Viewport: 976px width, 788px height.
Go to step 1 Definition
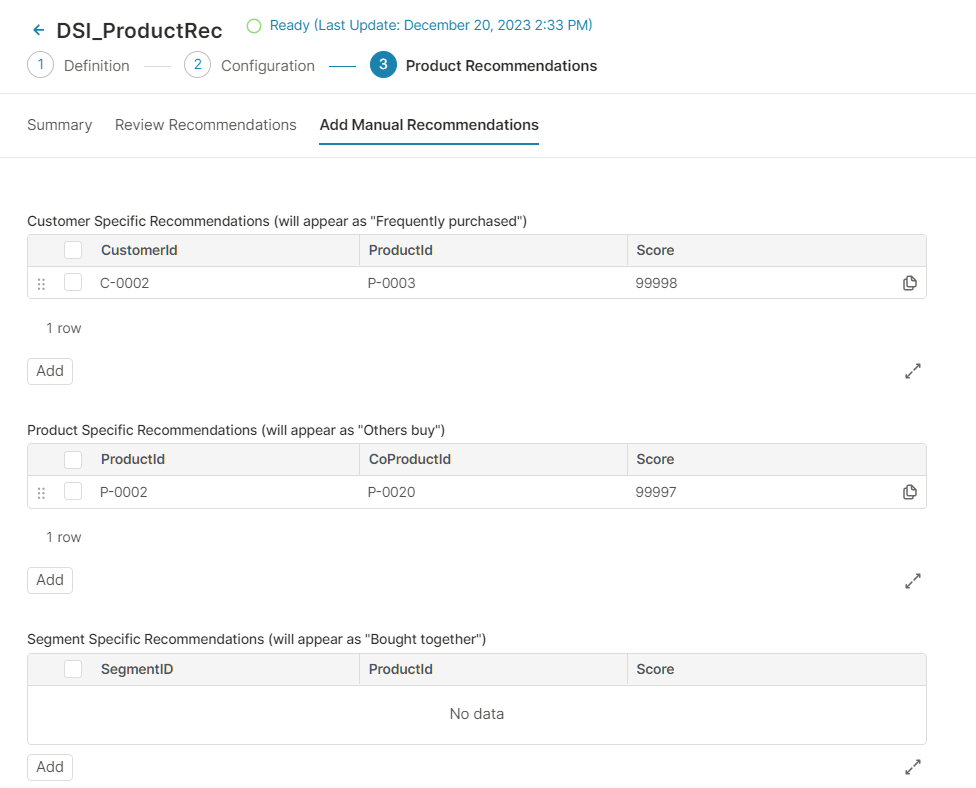tap(79, 66)
